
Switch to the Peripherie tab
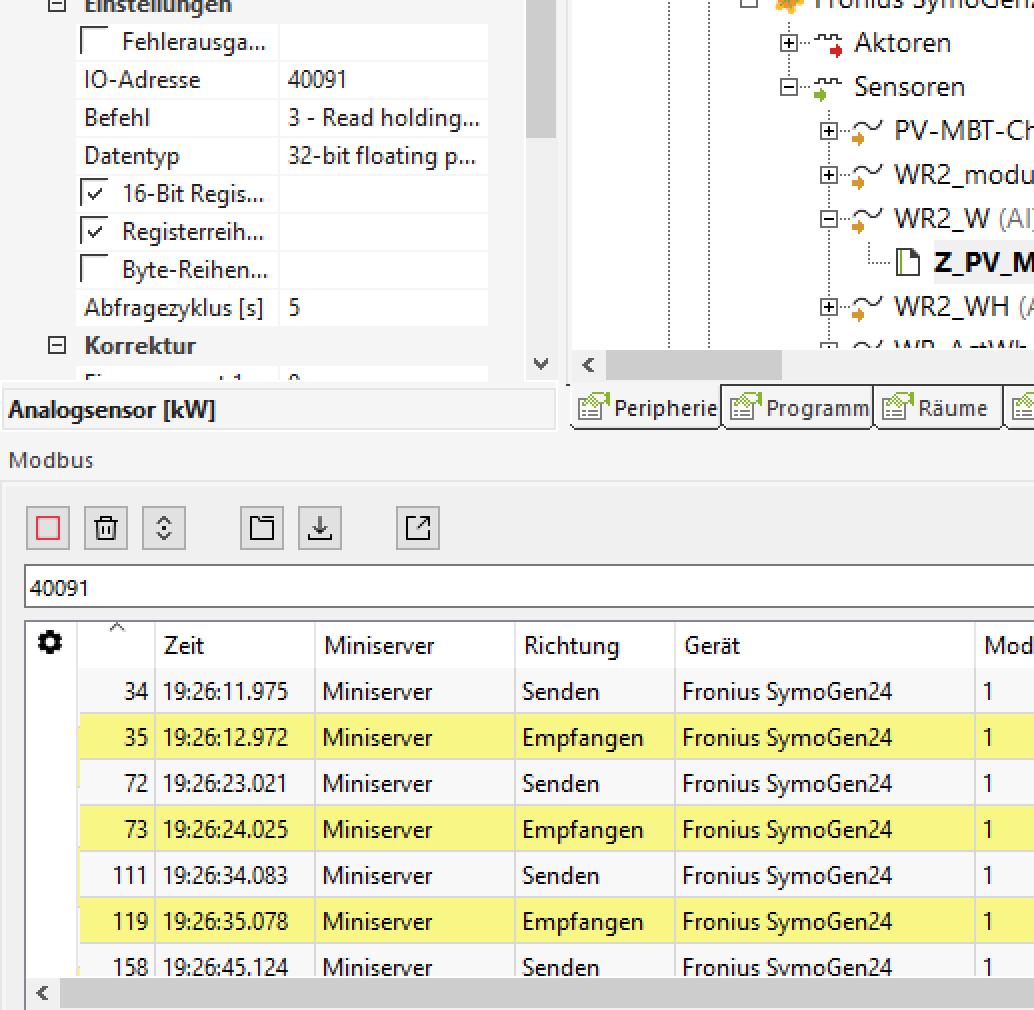click(646, 407)
